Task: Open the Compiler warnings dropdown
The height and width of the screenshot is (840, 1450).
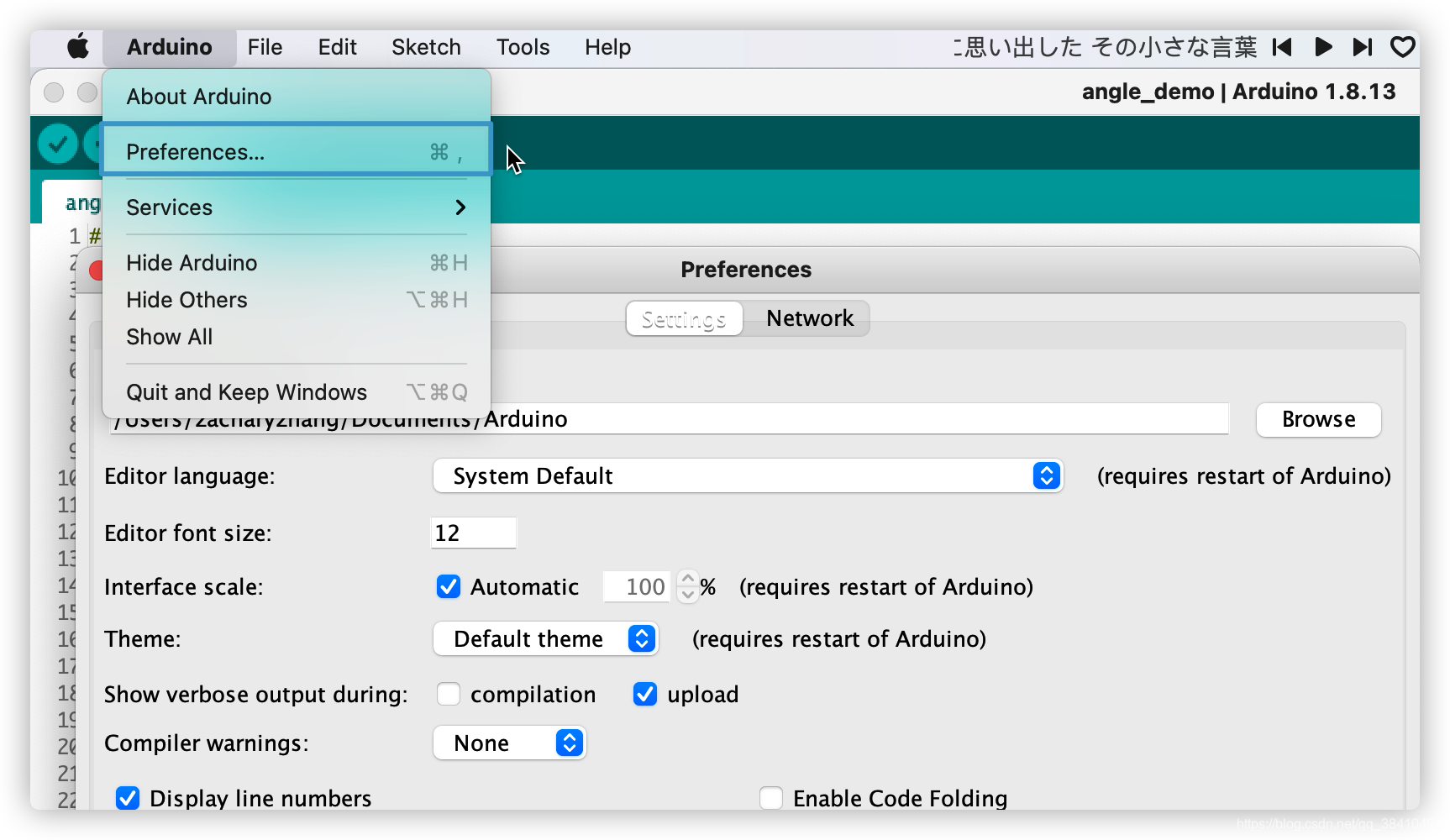Action: point(509,743)
